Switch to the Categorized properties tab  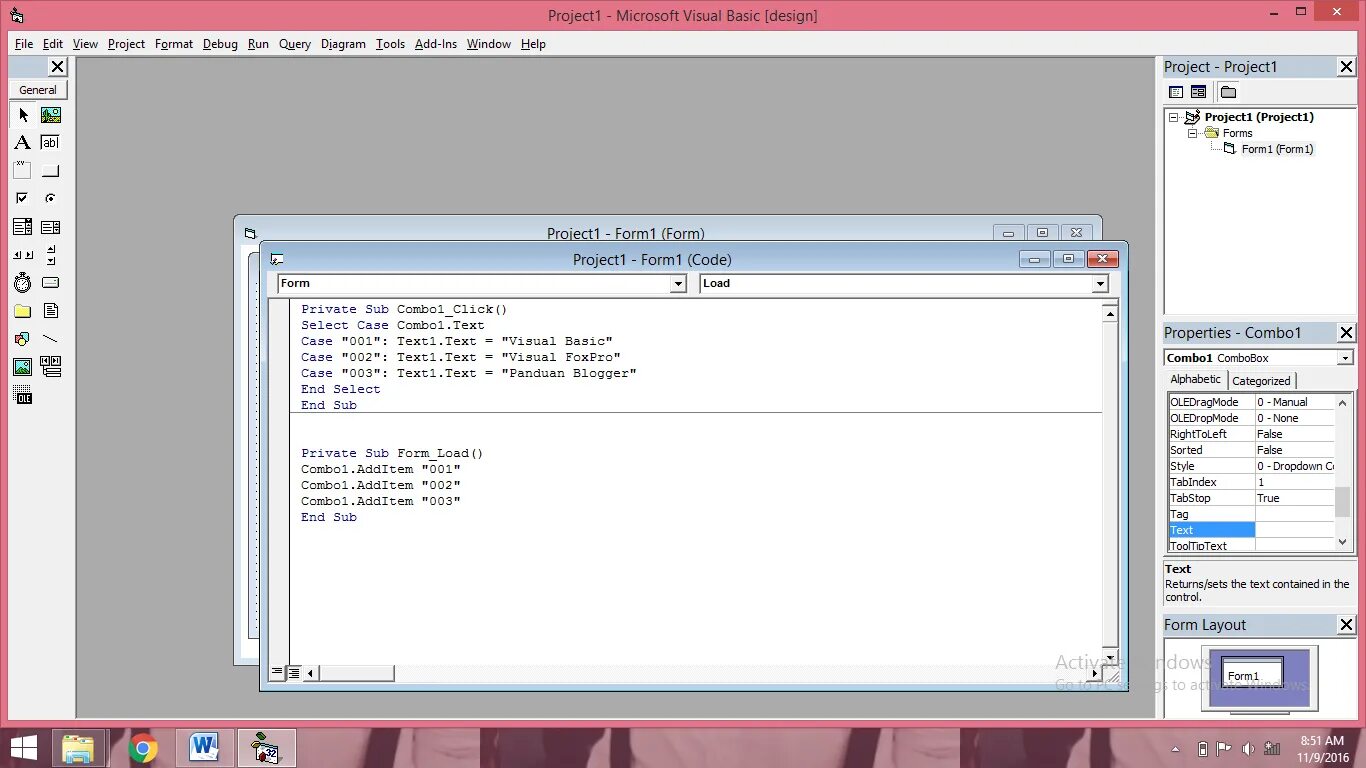(1261, 381)
